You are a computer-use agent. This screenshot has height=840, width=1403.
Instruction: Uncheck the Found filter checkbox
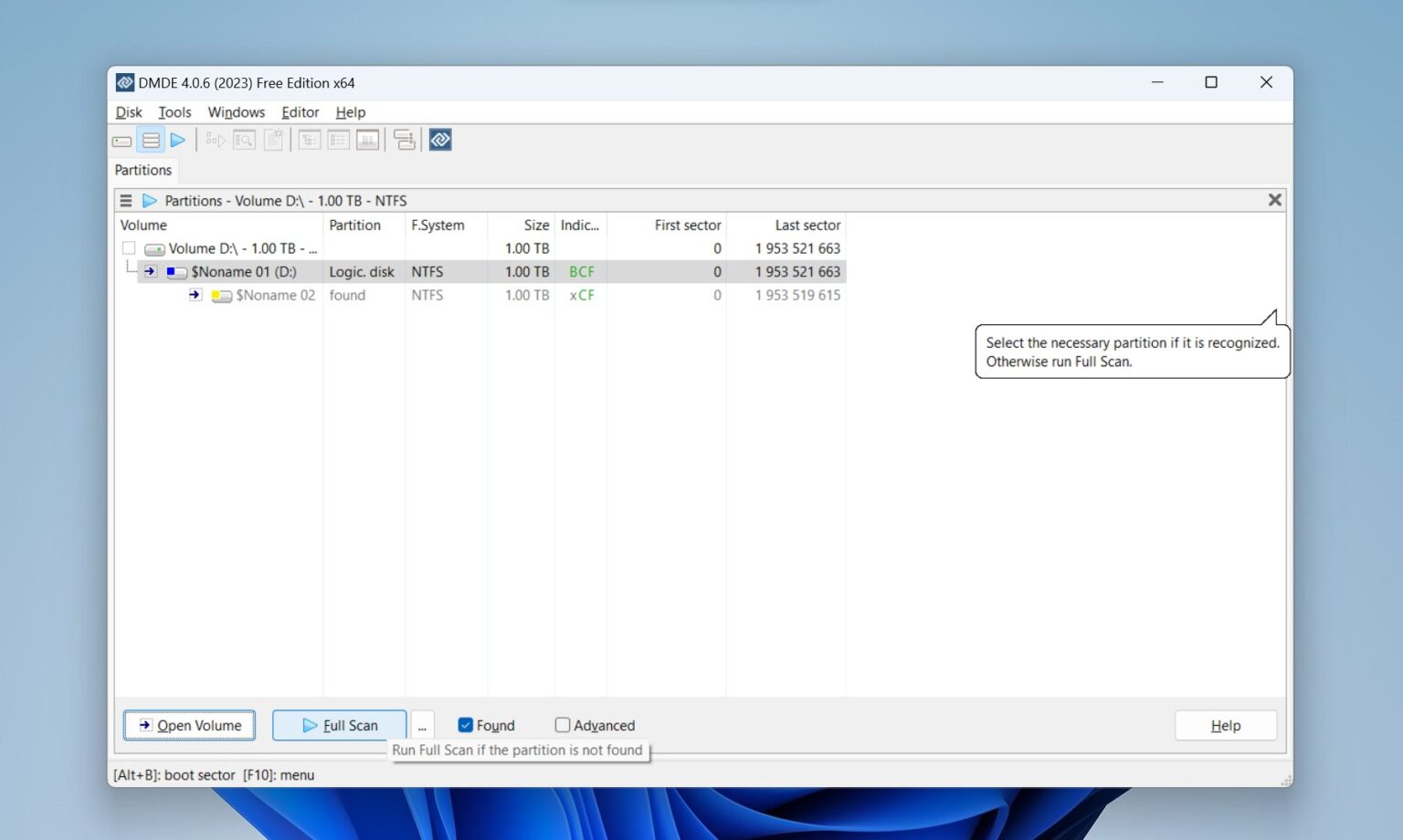tap(466, 725)
